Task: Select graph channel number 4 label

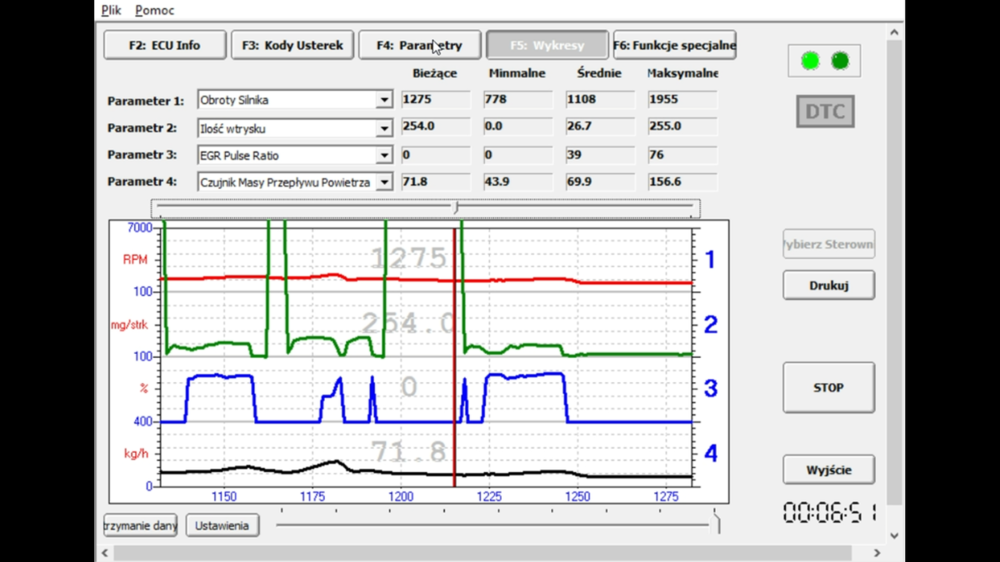Action: pyautogui.click(x=710, y=453)
